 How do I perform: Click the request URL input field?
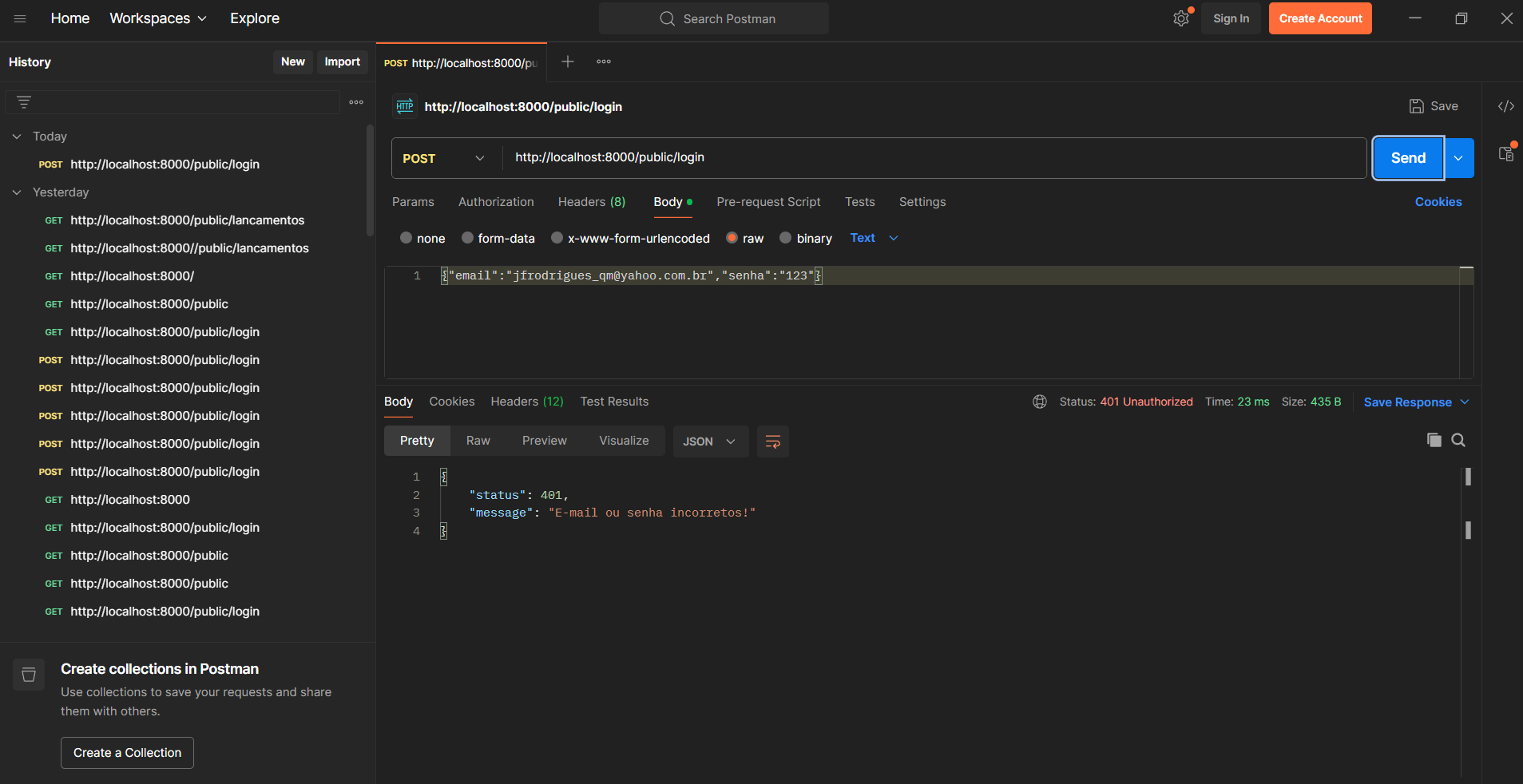(x=934, y=158)
